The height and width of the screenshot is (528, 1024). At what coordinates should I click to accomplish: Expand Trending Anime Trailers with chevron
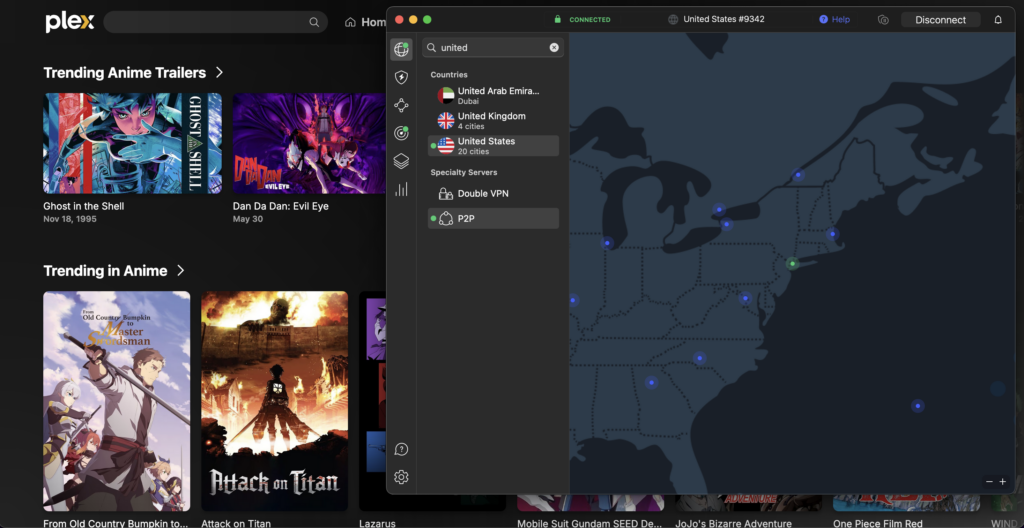coord(219,73)
